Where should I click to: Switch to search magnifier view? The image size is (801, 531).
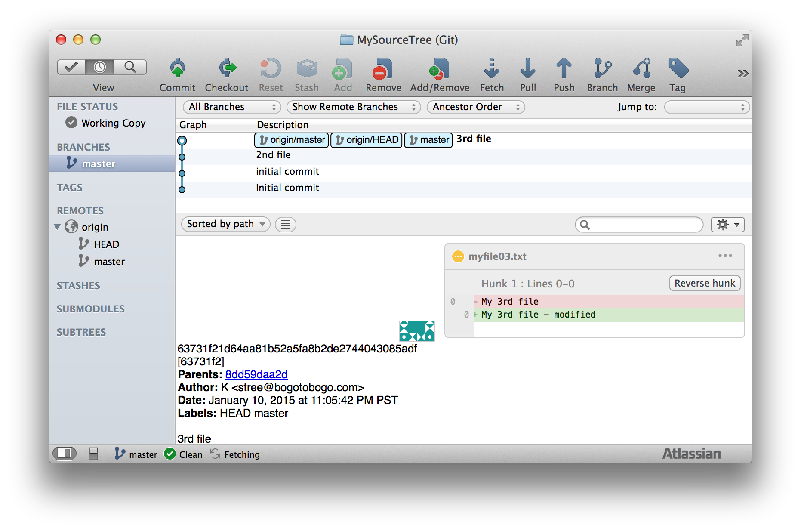130,67
